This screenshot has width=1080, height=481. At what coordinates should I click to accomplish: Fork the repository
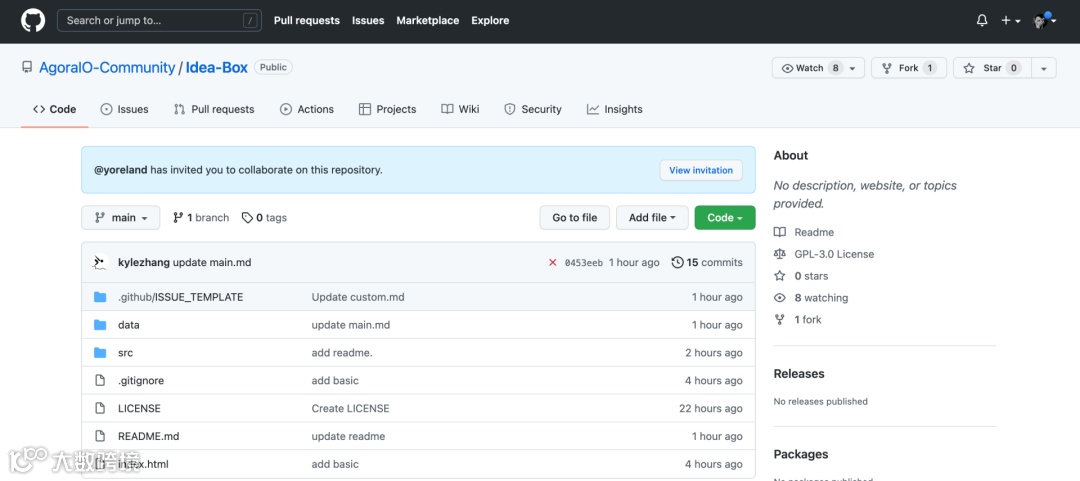coord(909,68)
